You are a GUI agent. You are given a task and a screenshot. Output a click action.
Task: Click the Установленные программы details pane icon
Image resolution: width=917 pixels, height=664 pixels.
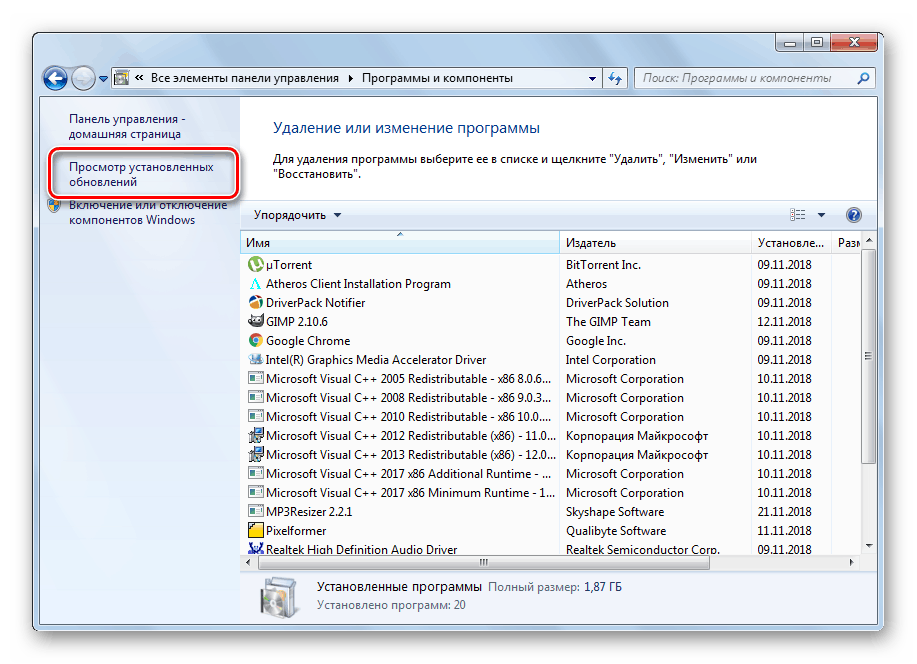[280, 597]
